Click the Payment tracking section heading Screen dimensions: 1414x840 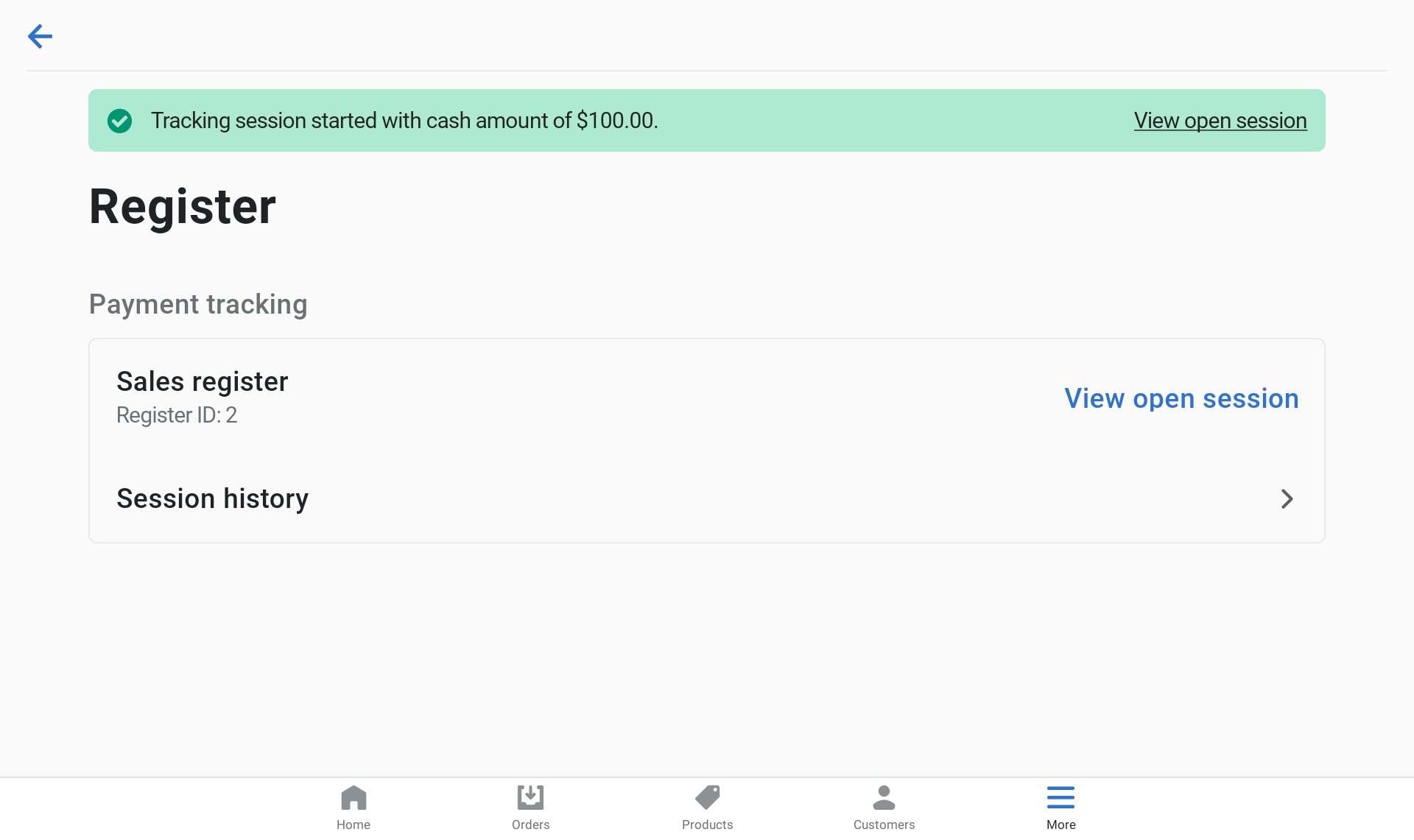(x=197, y=304)
